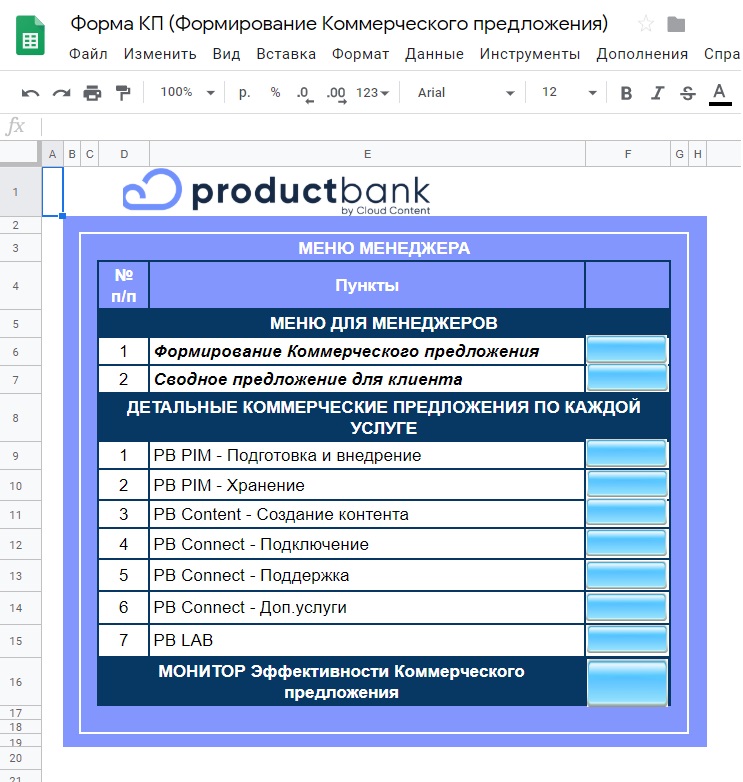Click the Redo arrow icon
The image size is (743, 782).
pos(61,93)
